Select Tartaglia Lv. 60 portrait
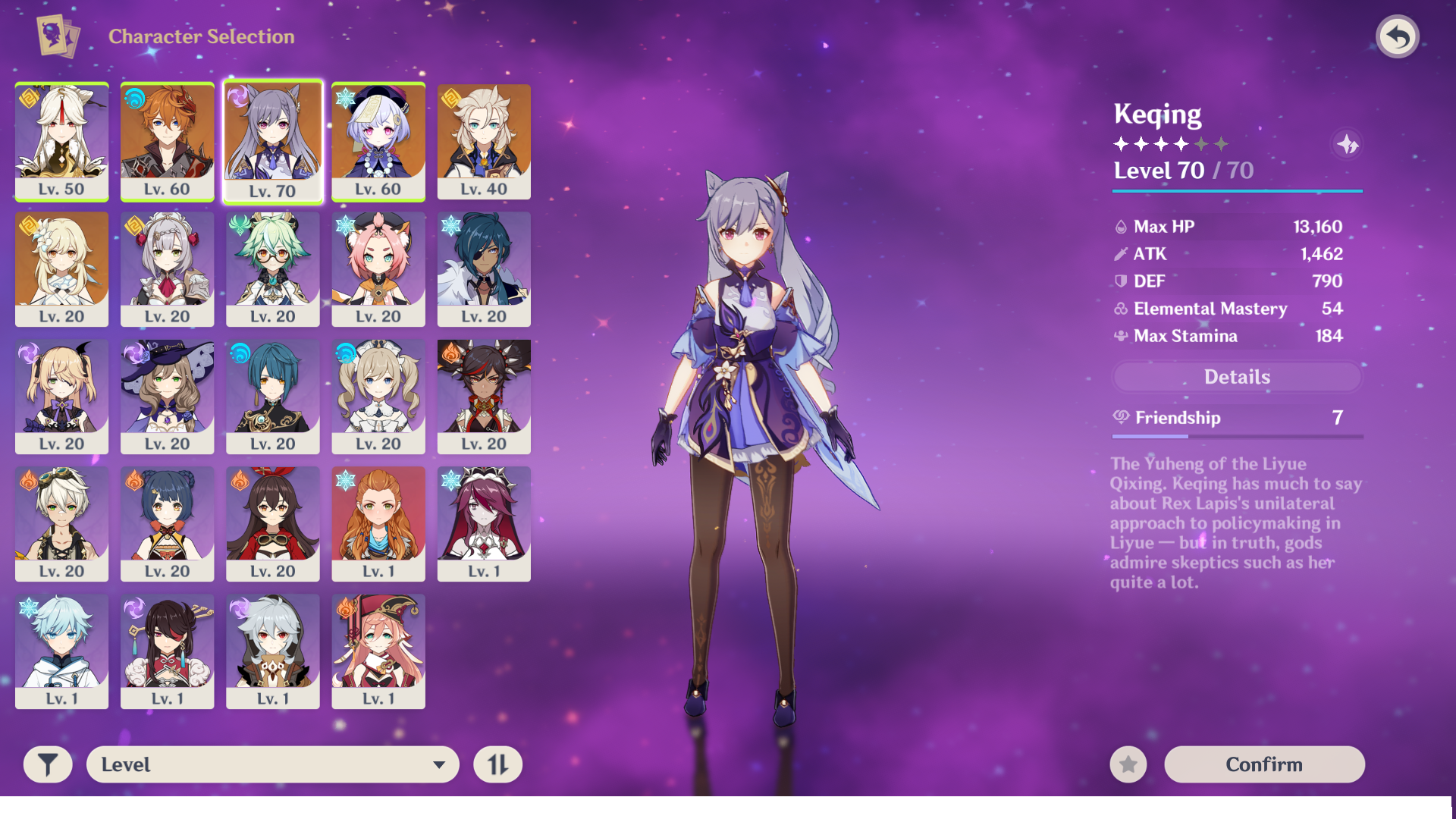 [167, 142]
